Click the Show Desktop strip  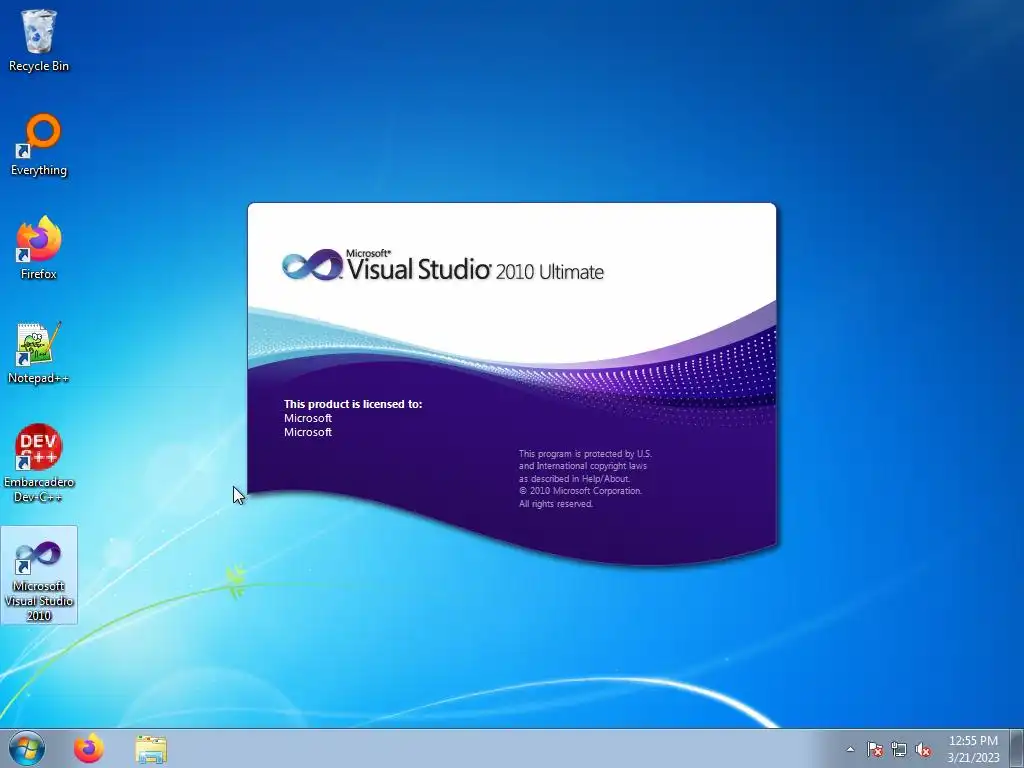[x=1017, y=748]
